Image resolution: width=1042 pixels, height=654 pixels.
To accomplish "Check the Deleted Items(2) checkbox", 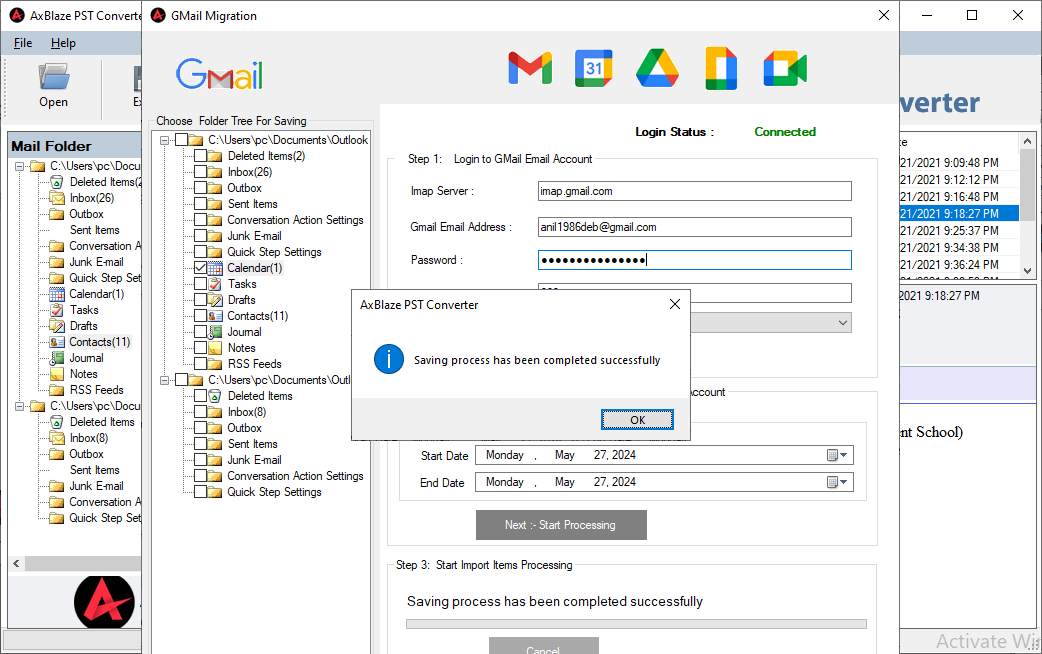I will tap(200, 156).
